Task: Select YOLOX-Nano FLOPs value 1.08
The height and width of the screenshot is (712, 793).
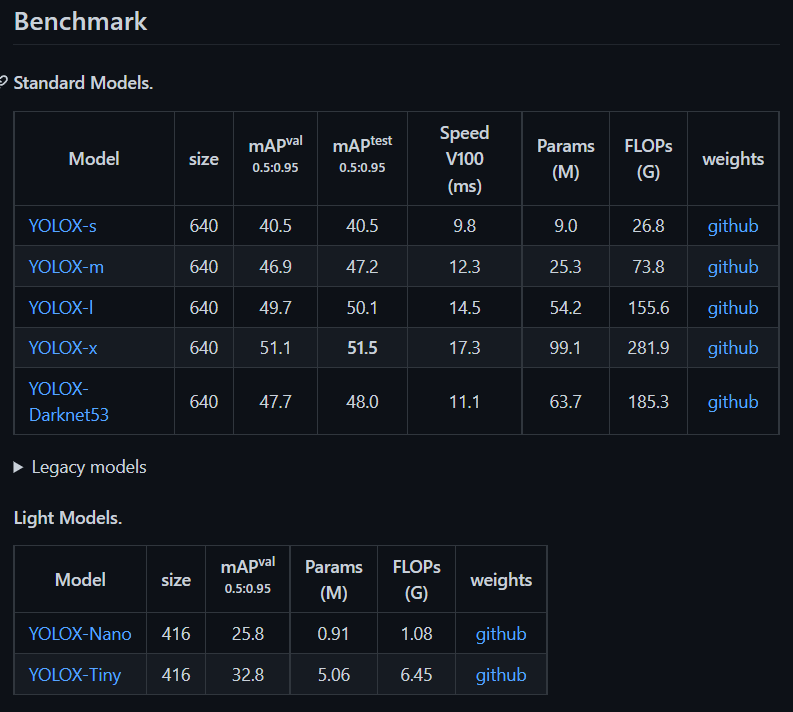Action: click(x=416, y=634)
